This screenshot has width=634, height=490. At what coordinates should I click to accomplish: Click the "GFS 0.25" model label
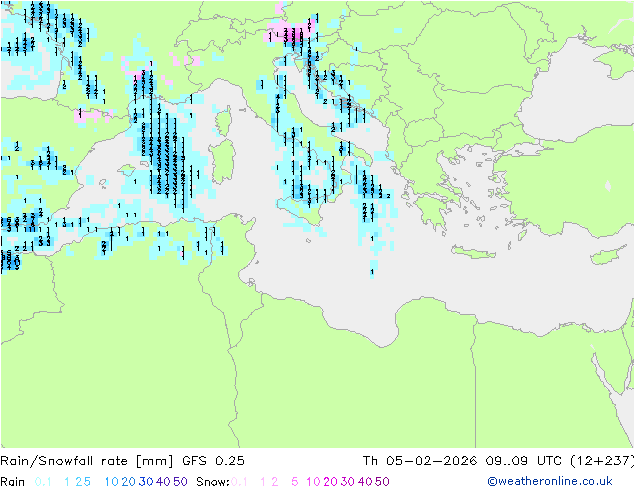coord(213,461)
